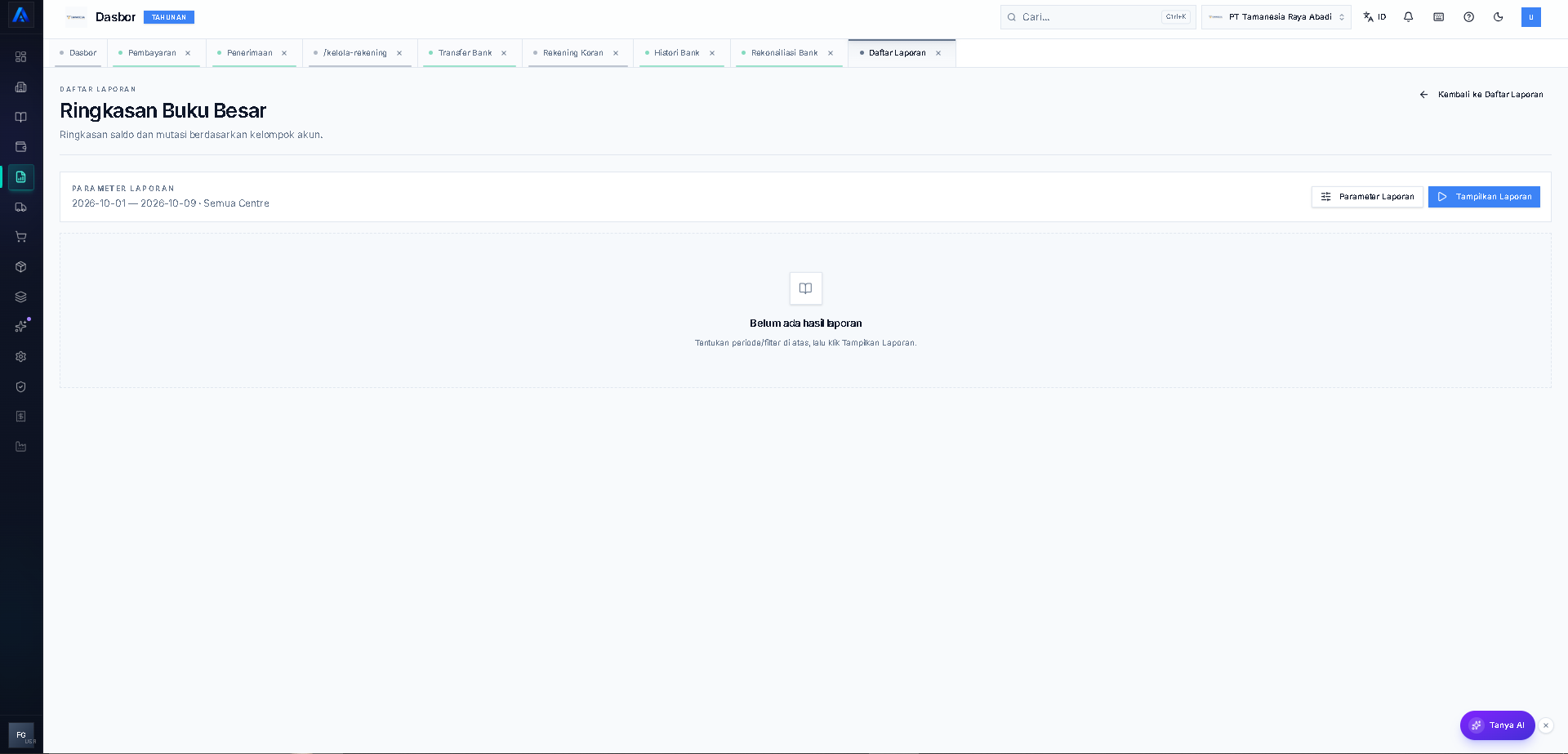Click the keyboard shortcuts icon
The height and width of the screenshot is (754, 1568).
click(1438, 17)
